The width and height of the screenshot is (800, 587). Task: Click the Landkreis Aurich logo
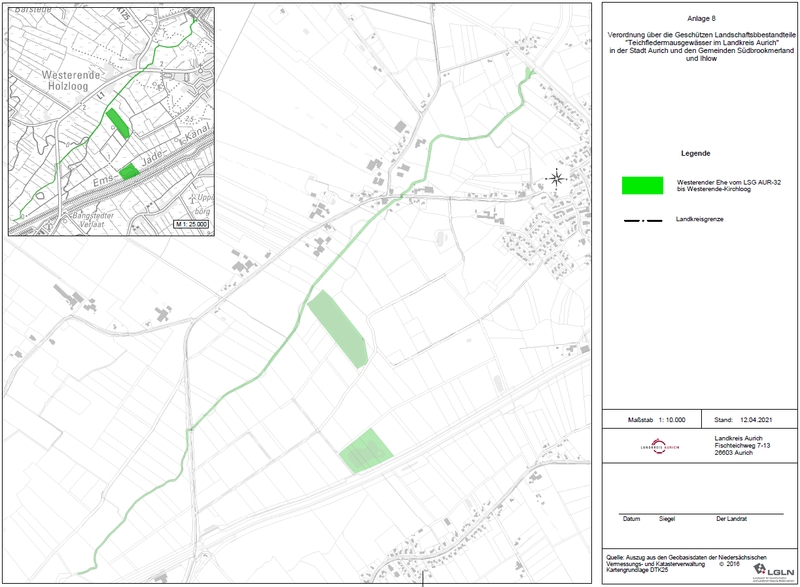point(657,446)
